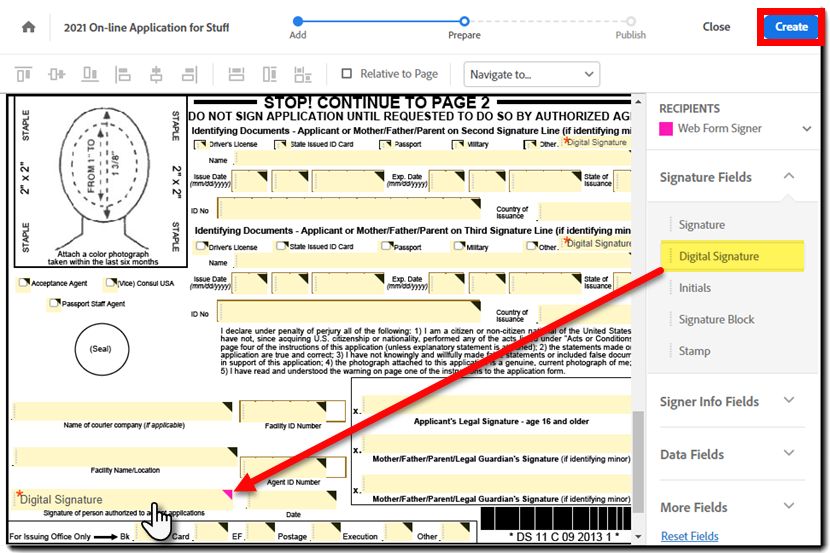Click the Align Bottom icon

click(89, 74)
